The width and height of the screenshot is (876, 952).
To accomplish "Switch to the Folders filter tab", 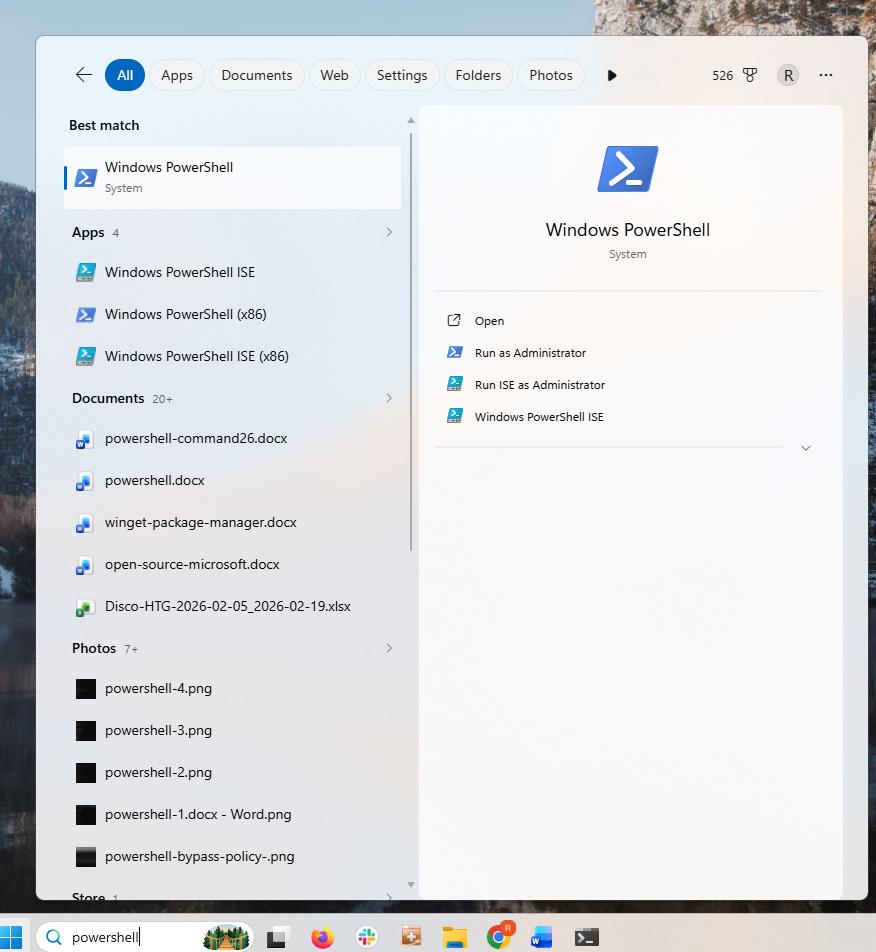I will (x=478, y=75).
